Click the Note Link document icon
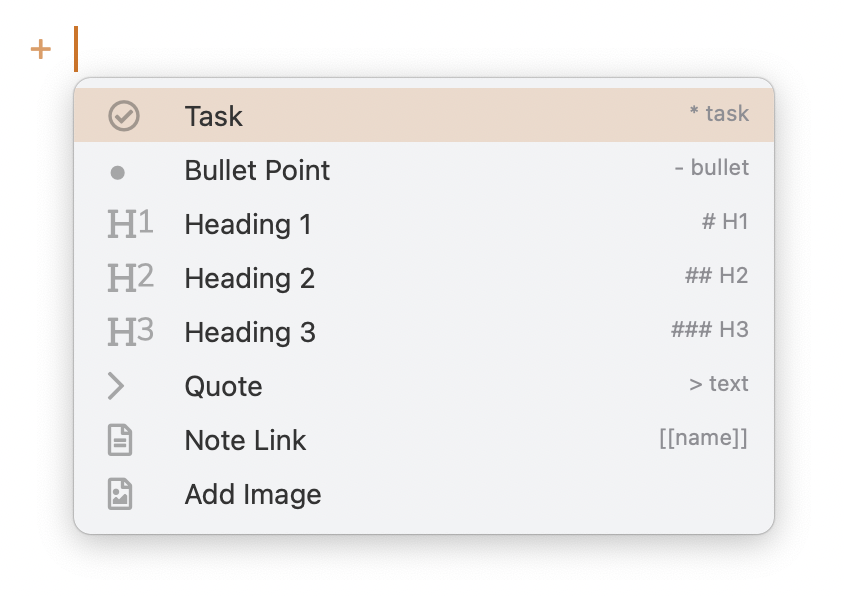The width and height of the screenshot is (844, 596). pos(120,440)
